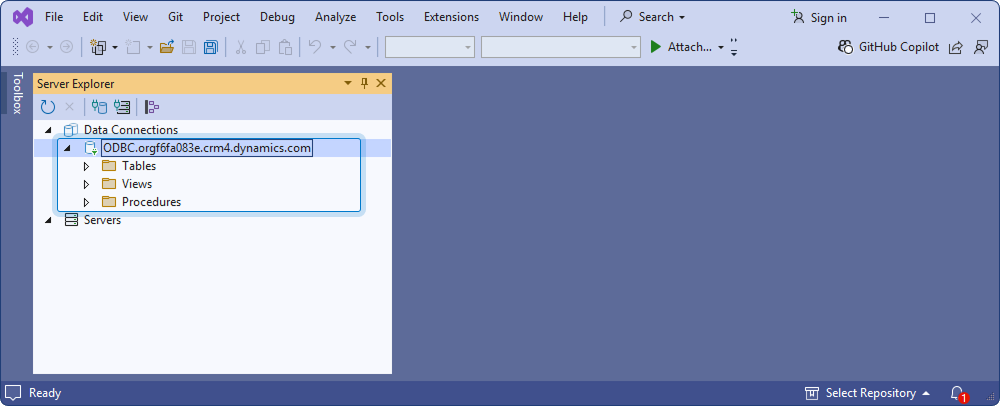Open the Analyze menu
1000x406 pixels.
(335, 17)
